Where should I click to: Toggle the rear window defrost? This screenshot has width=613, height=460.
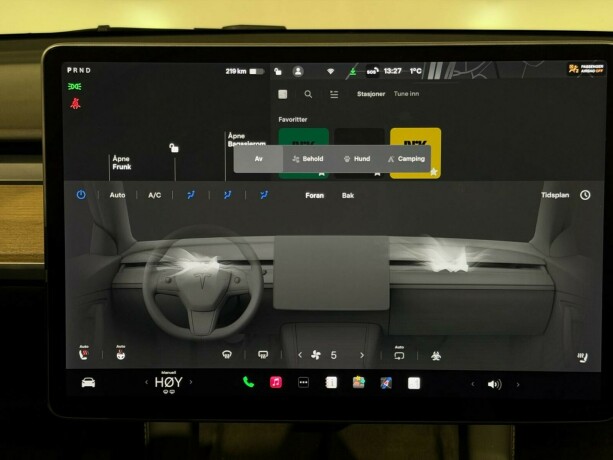(x=263, y=355)
